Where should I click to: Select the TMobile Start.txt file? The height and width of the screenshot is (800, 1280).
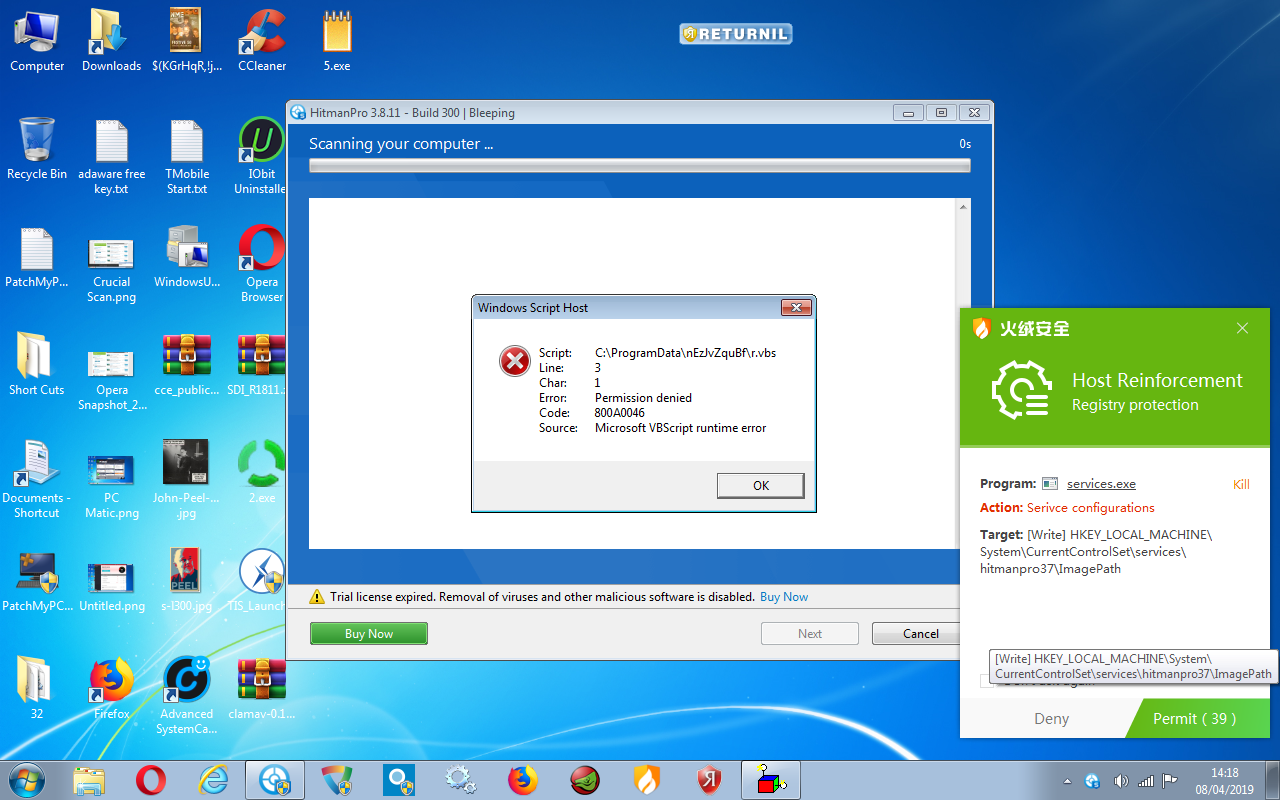tap(187, 156)
